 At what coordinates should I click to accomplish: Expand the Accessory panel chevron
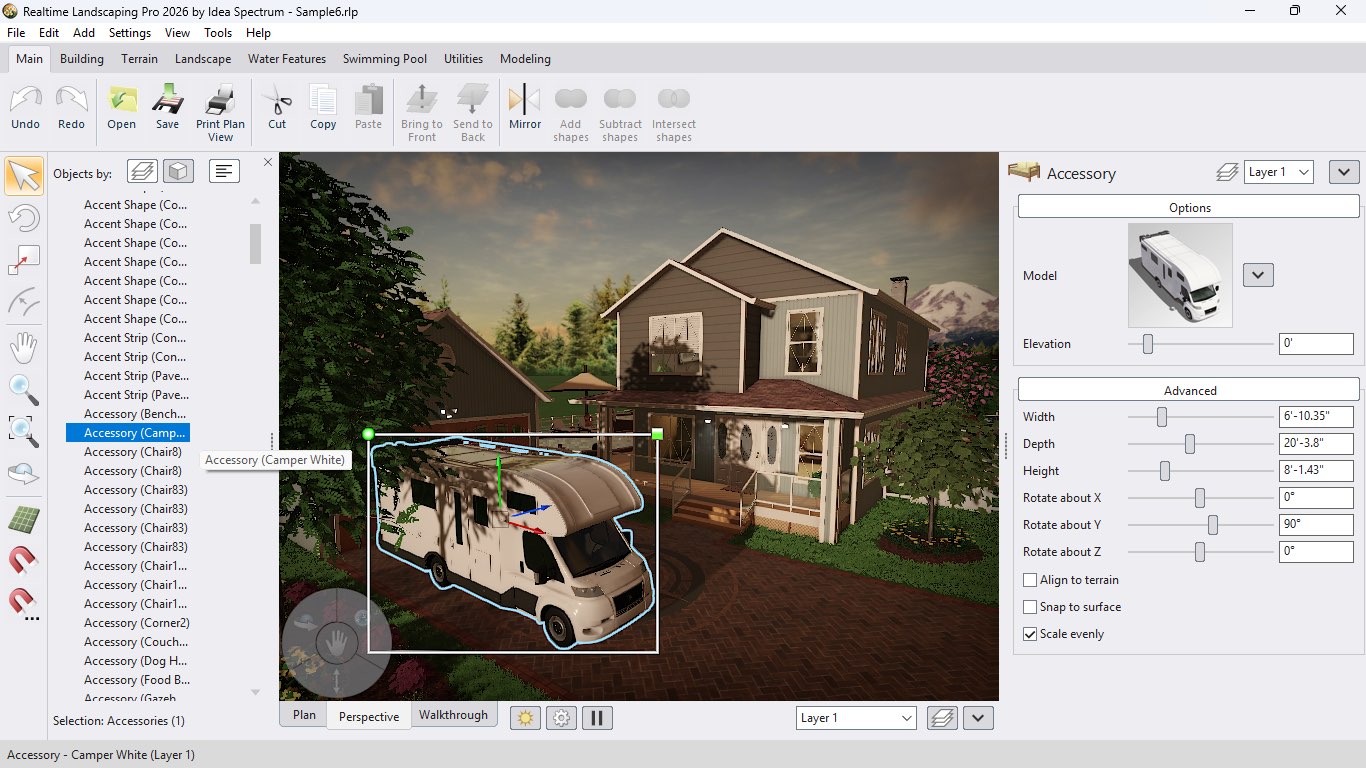[x=1343, y=171]
